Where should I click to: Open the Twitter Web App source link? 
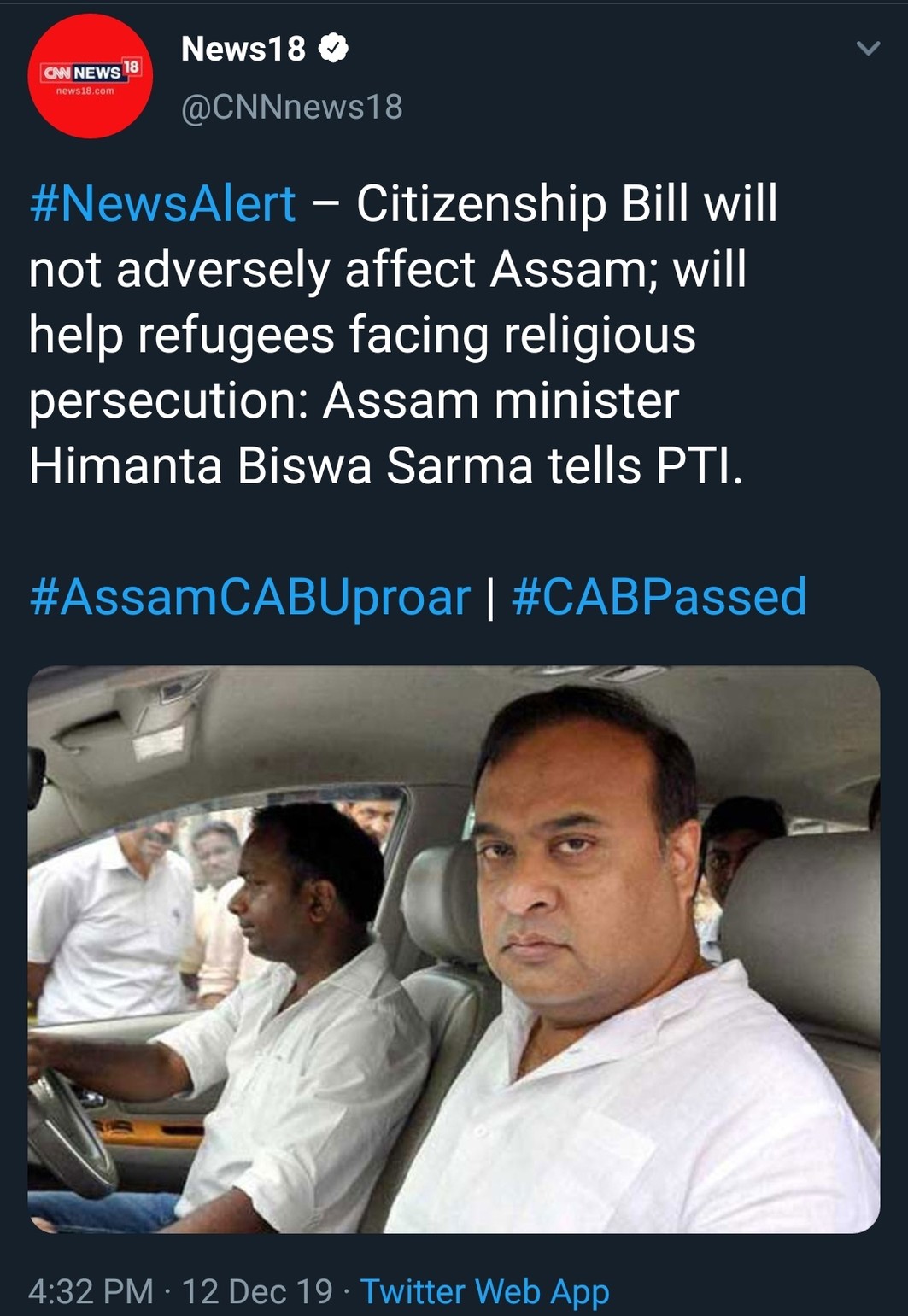[484, 1291]
